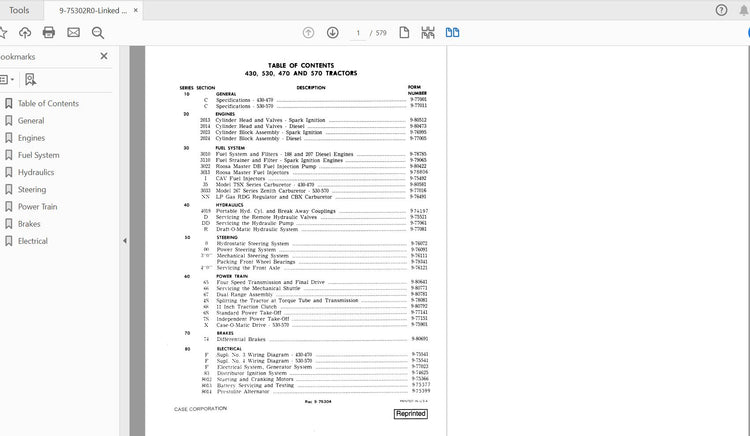This screenshot has width=750, height=436.
Task: Open the Brakes bookmark
Action: (29, 224)
